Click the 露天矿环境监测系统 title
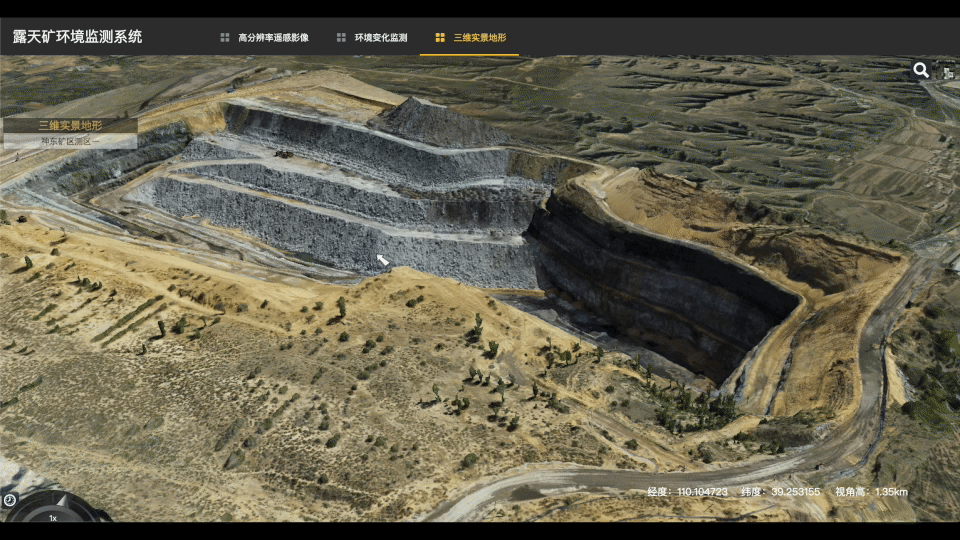 pos(77,37)
